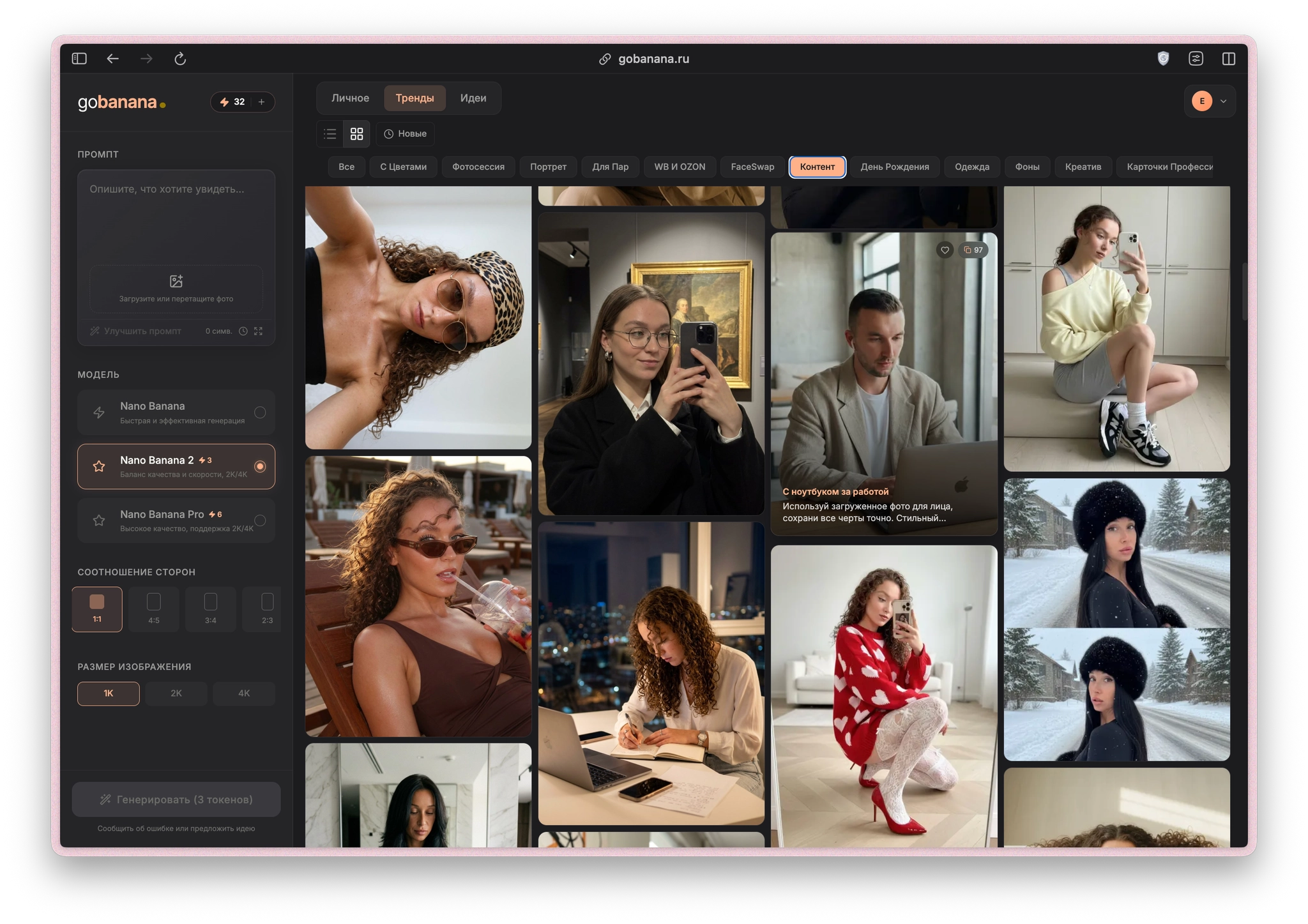Open the Новые sort dropdown

[406, 134]
